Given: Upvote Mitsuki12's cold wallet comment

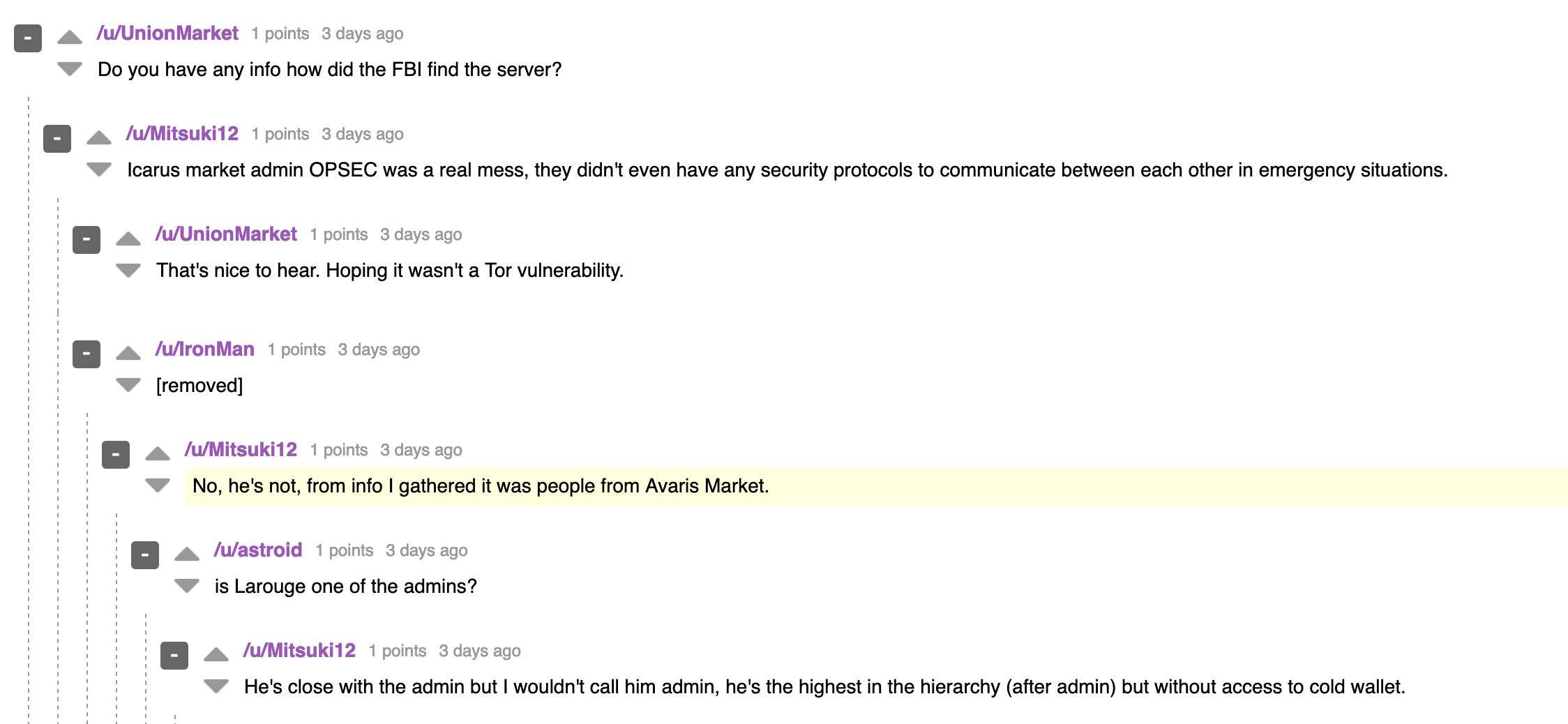Looking at the screenshot, I should point(216,655).
